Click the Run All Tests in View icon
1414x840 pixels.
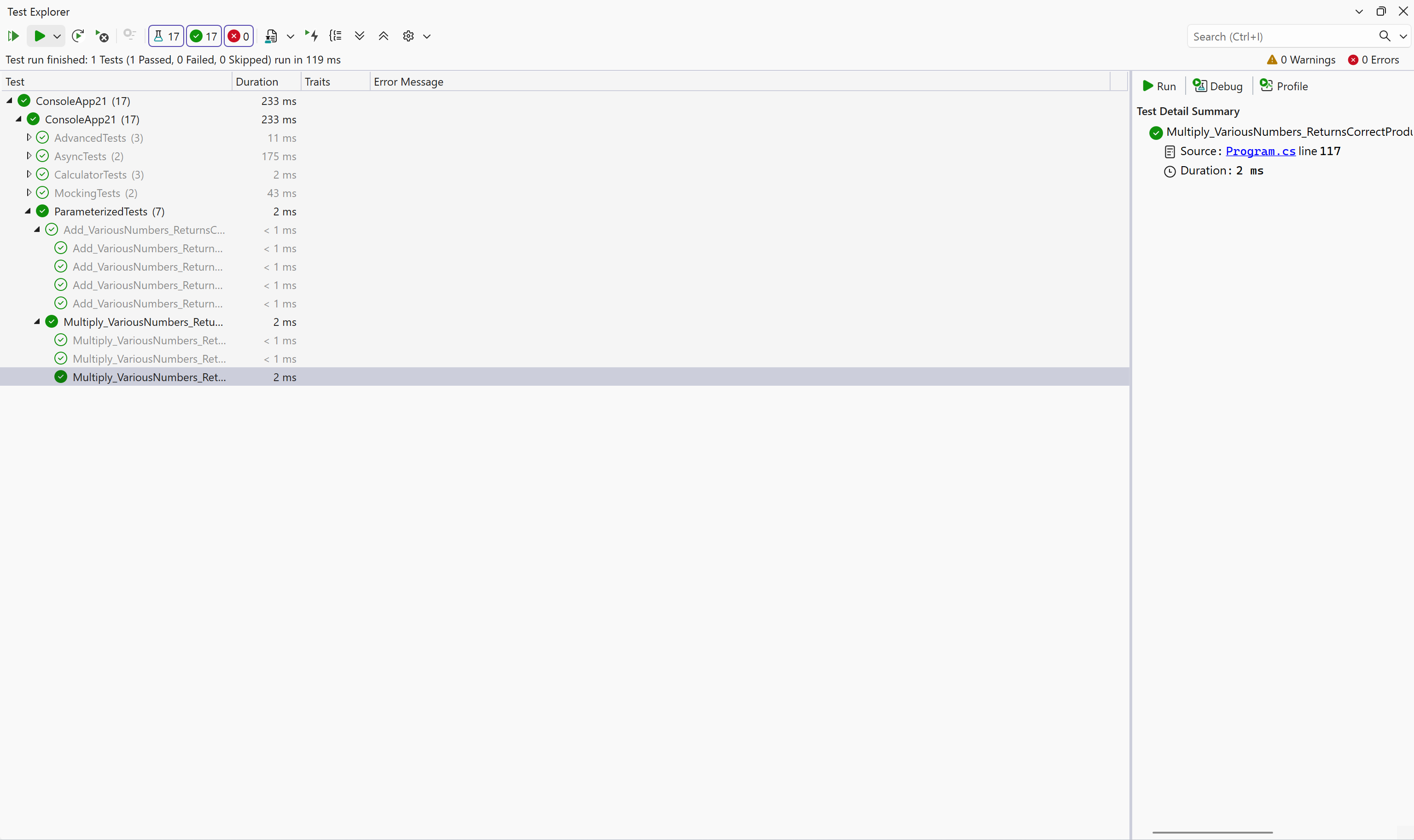click(x=13, y=36)
